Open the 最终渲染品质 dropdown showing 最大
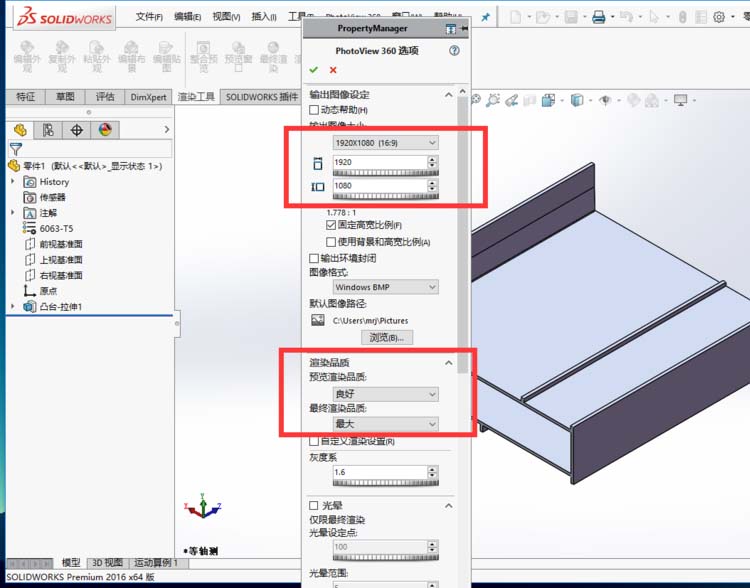750x588 pixels. 386,424
